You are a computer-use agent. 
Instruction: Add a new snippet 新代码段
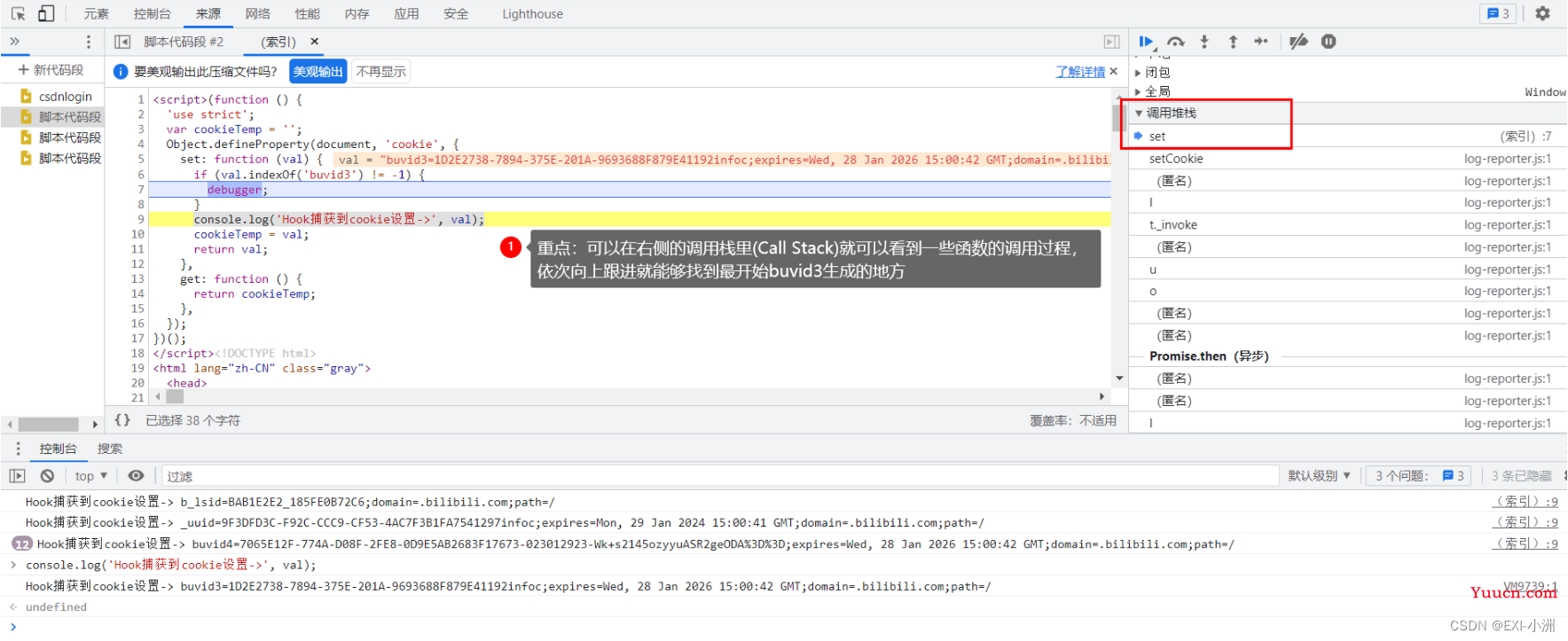pyautogui.click(x=51, y=70)
